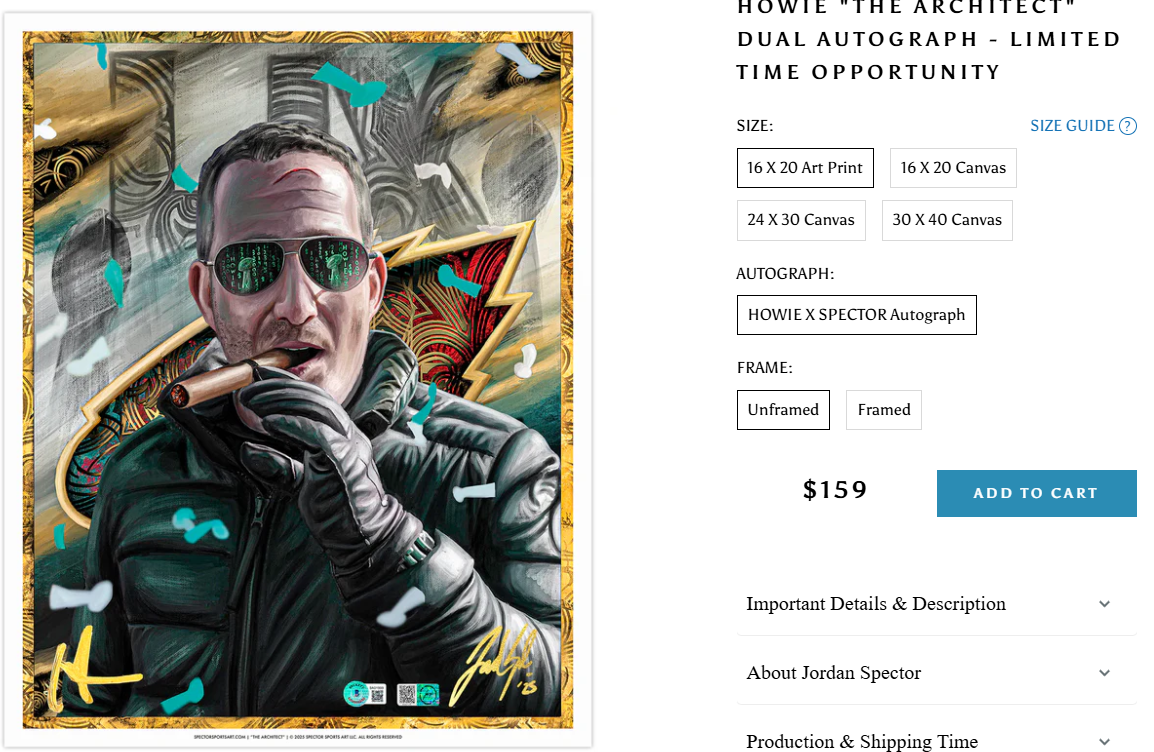Expand the About Jordan Spector section
The height and width of the screenshot is (752, 1154).
[x=936, y=673]
